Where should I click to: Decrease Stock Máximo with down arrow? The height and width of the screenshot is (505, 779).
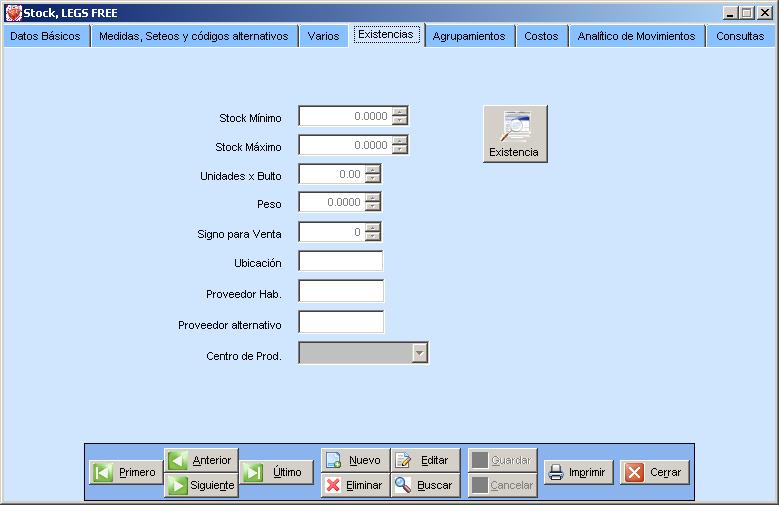coord(400,150)
